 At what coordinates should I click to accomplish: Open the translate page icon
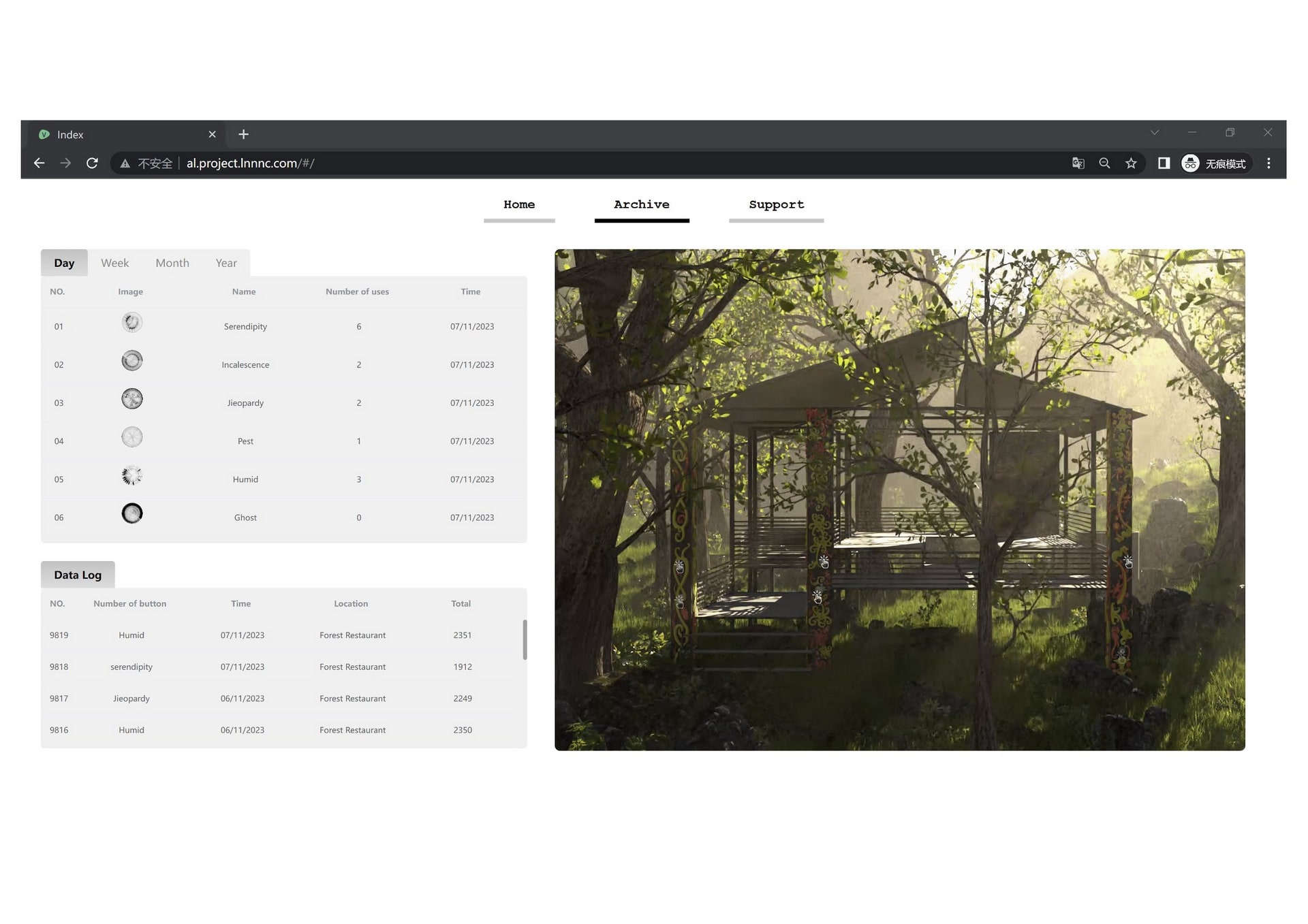point(1078,163)
